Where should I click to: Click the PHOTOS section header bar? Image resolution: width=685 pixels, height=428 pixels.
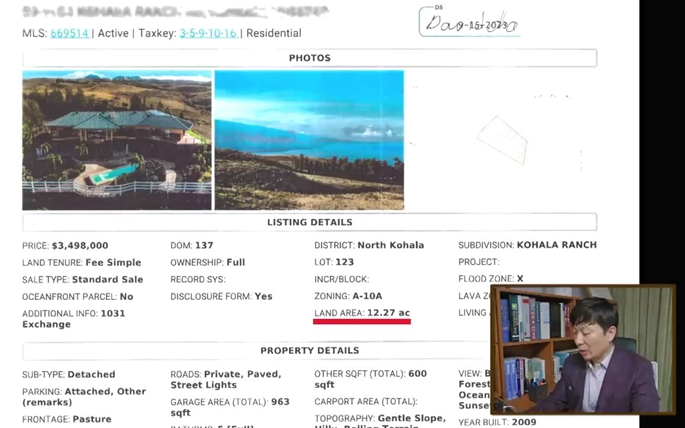click(x=309, y=58)
